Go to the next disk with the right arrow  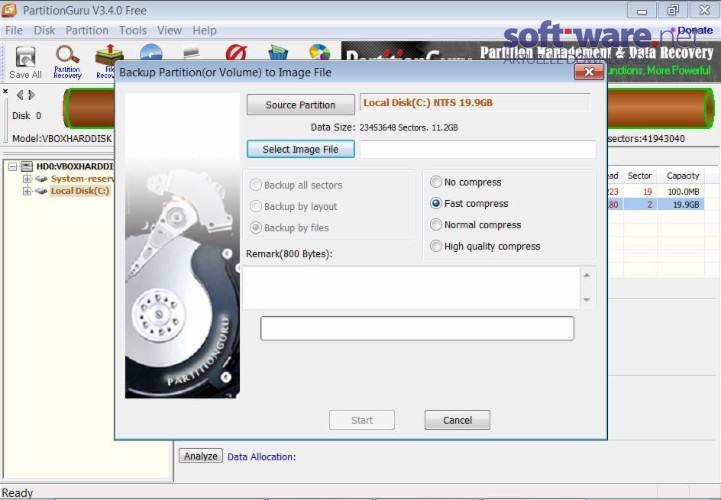click(31, 95)
